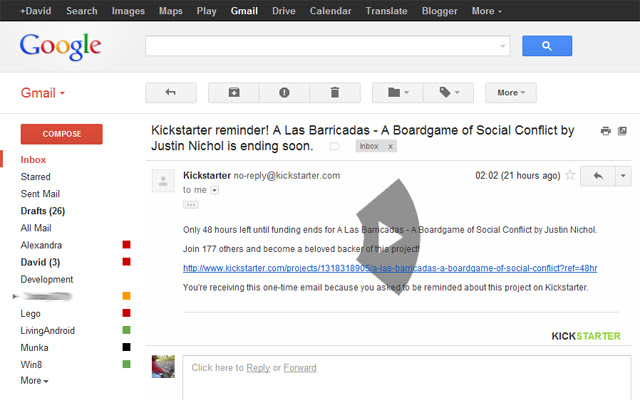This screenshot has width=640, height=400.
Task: Click the no-reply@kickstarter.com sender address
Action: (287, 176)
